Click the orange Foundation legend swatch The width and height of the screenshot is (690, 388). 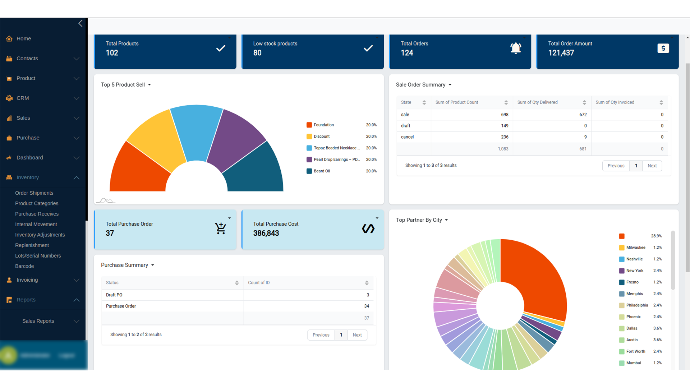click(x=309, y=125)
